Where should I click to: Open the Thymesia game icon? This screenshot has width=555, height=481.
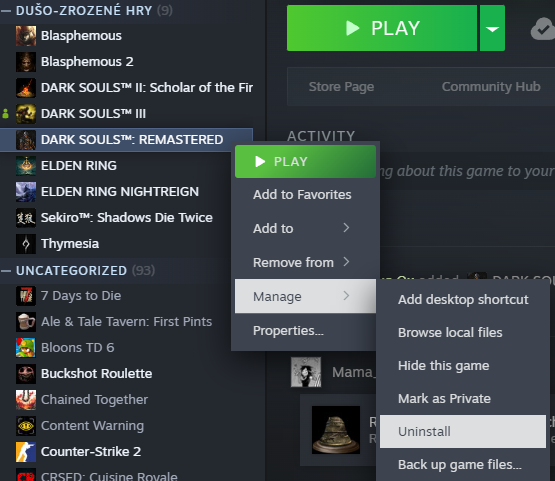(x=26, y=244)
